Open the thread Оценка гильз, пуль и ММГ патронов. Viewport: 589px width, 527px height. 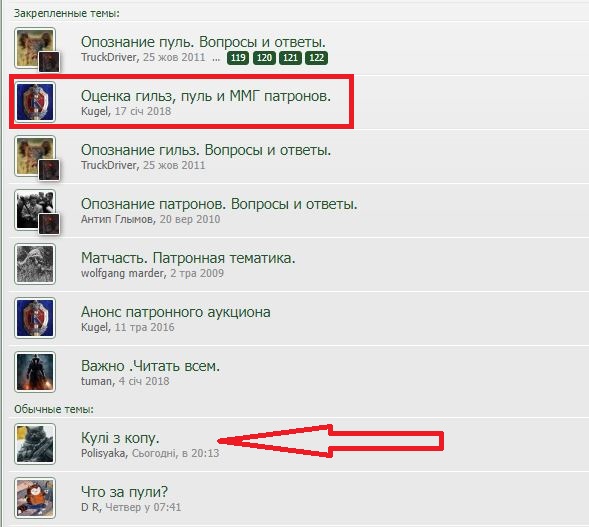click(206, 96)
